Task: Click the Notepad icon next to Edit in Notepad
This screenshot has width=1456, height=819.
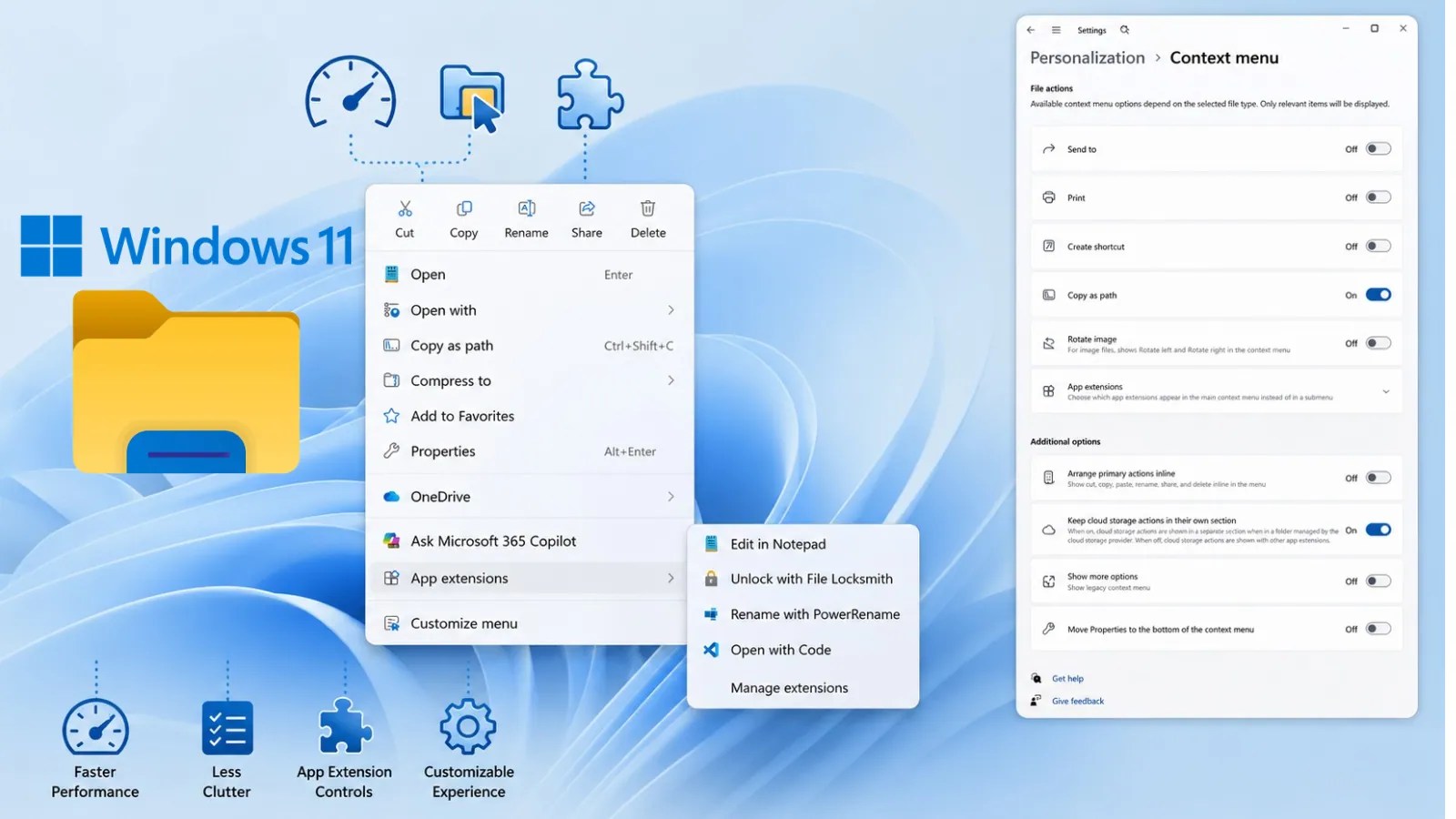Action: tap(712, 544)
